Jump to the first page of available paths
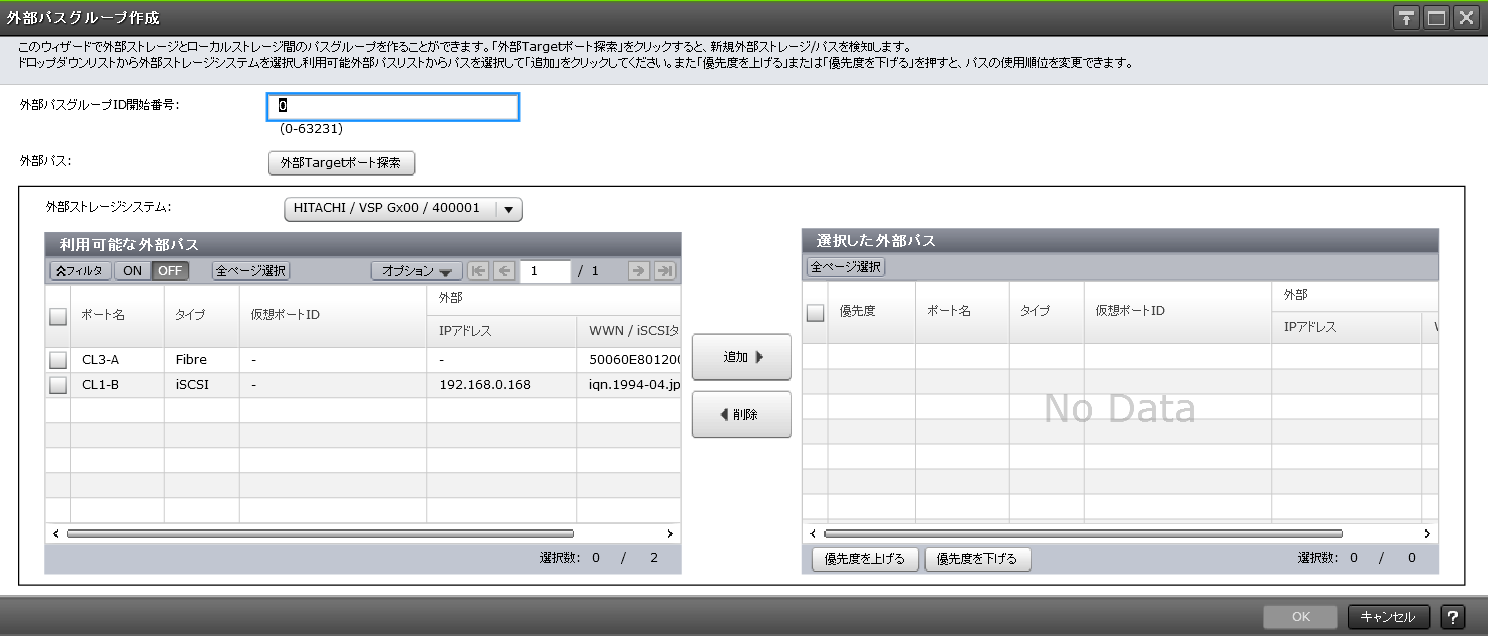1488x636 pixels. pyautogui.click(x=478, y=270)
